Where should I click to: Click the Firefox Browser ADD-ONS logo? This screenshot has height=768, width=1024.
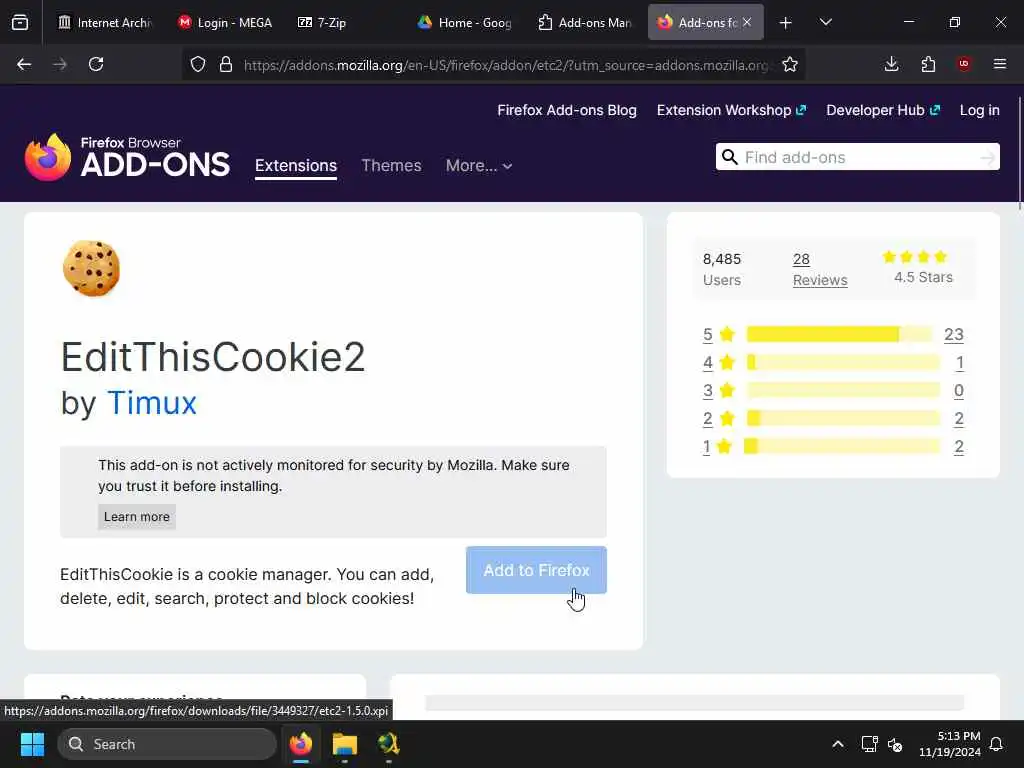point(127,157)
